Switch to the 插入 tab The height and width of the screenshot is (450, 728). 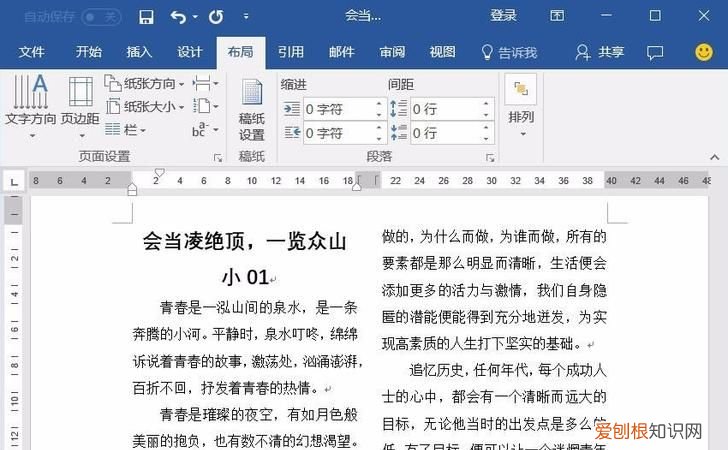pos(139,52)
